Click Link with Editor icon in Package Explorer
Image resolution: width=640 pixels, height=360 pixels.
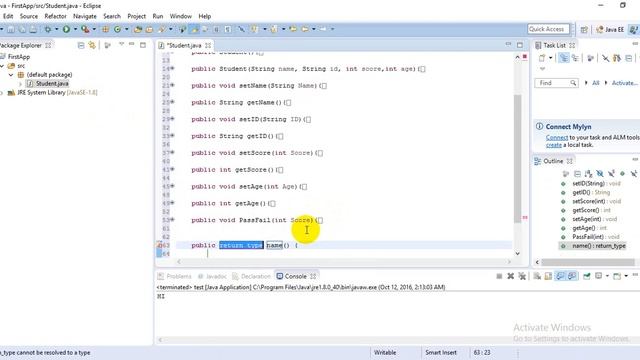(x=92, y=45)
